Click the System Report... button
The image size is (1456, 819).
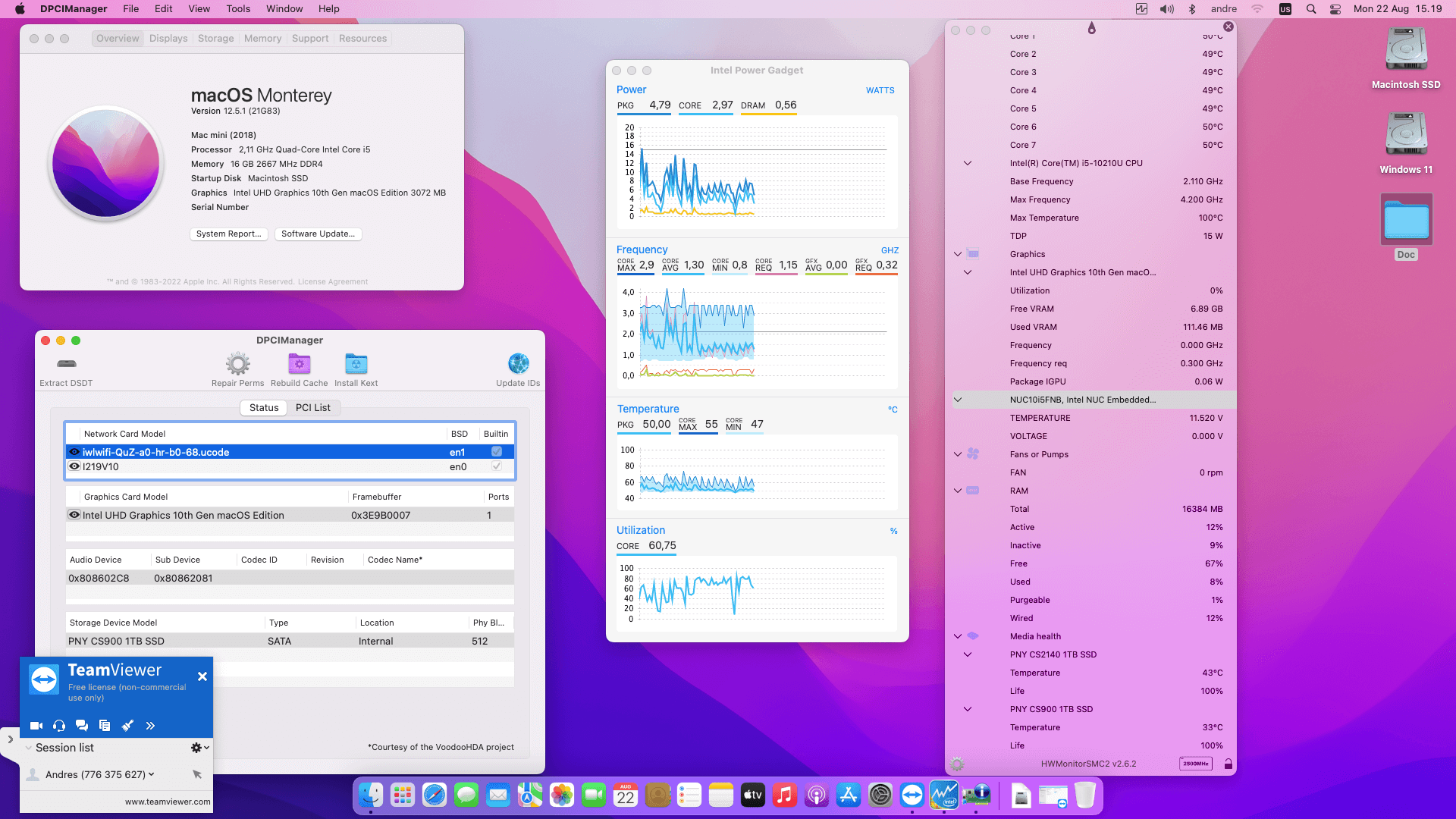228,234
